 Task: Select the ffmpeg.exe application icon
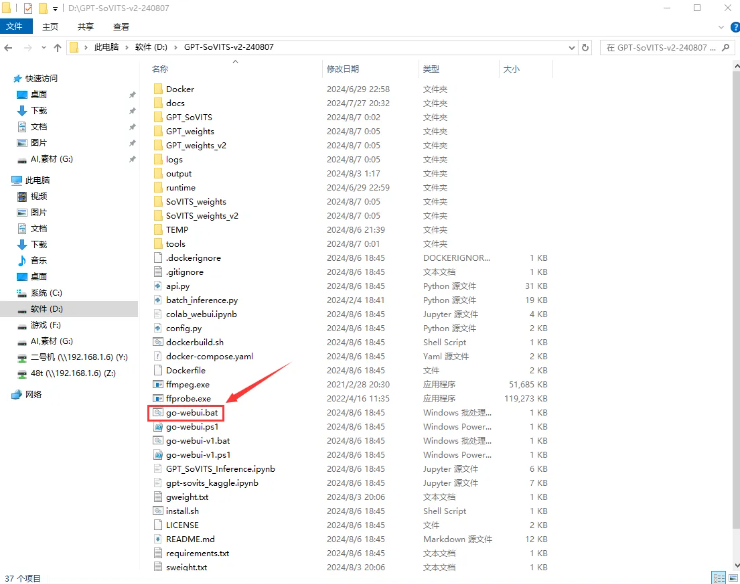[x=157, y=384]
